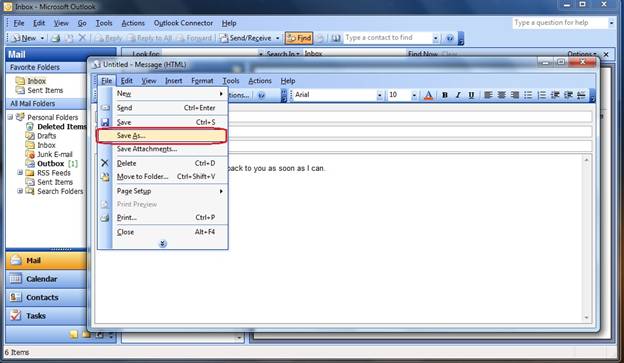The image size is (624, 363).
Task: Click the Type a contact to find field
Action: pos(388,38)
